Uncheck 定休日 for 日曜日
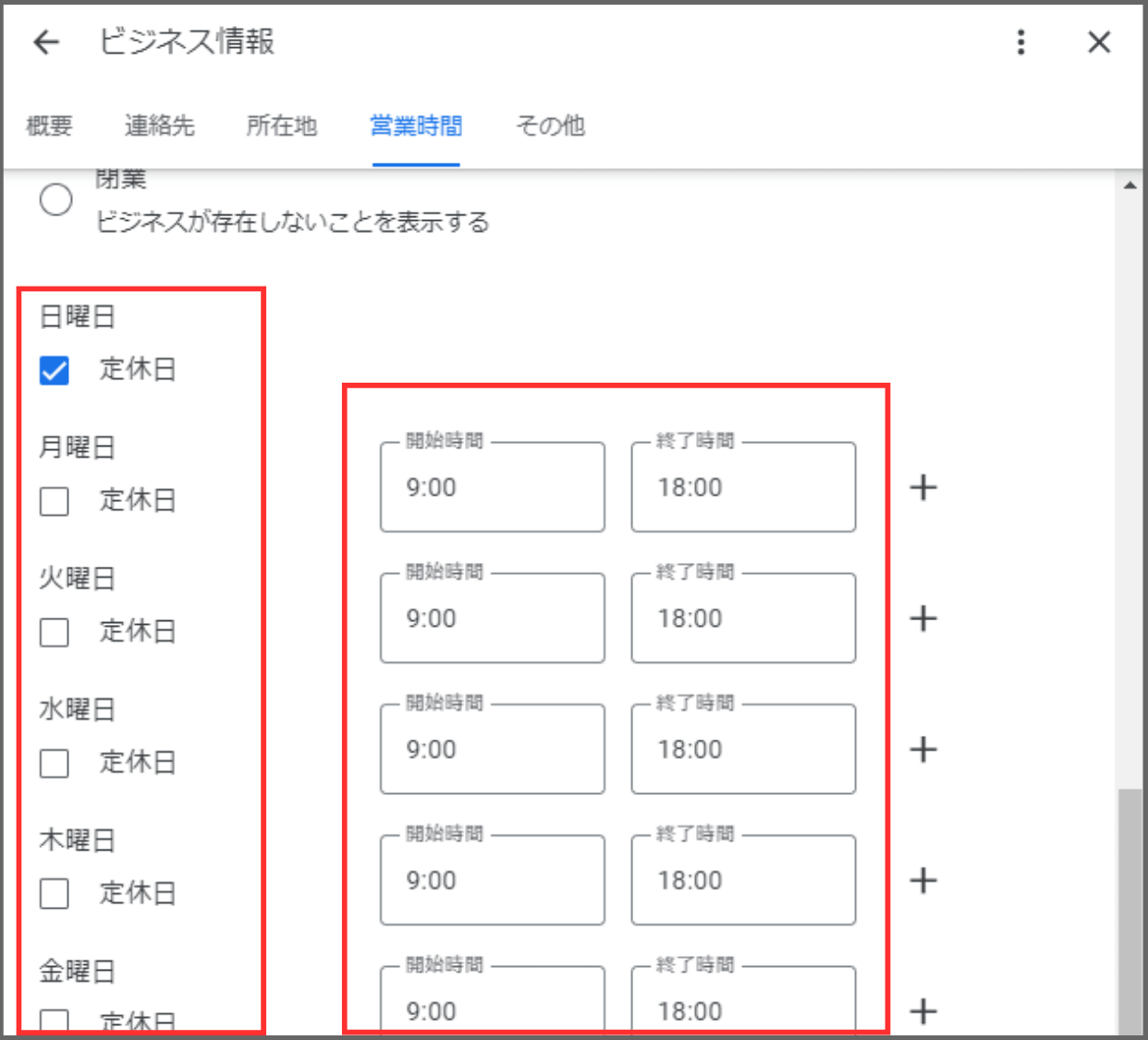1148x1040 pixels. click(55, 371)
